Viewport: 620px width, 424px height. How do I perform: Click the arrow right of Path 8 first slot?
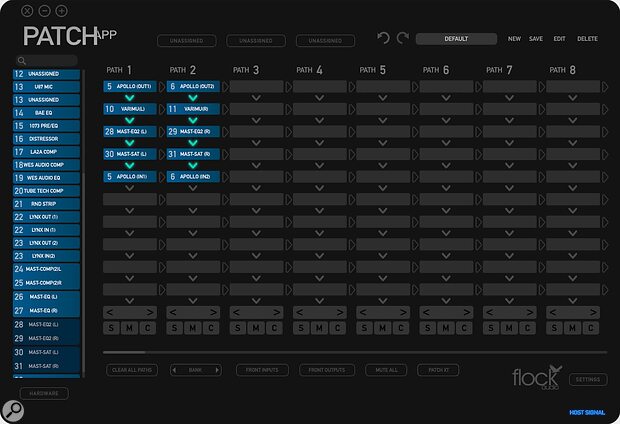click(x=605, y=87)
